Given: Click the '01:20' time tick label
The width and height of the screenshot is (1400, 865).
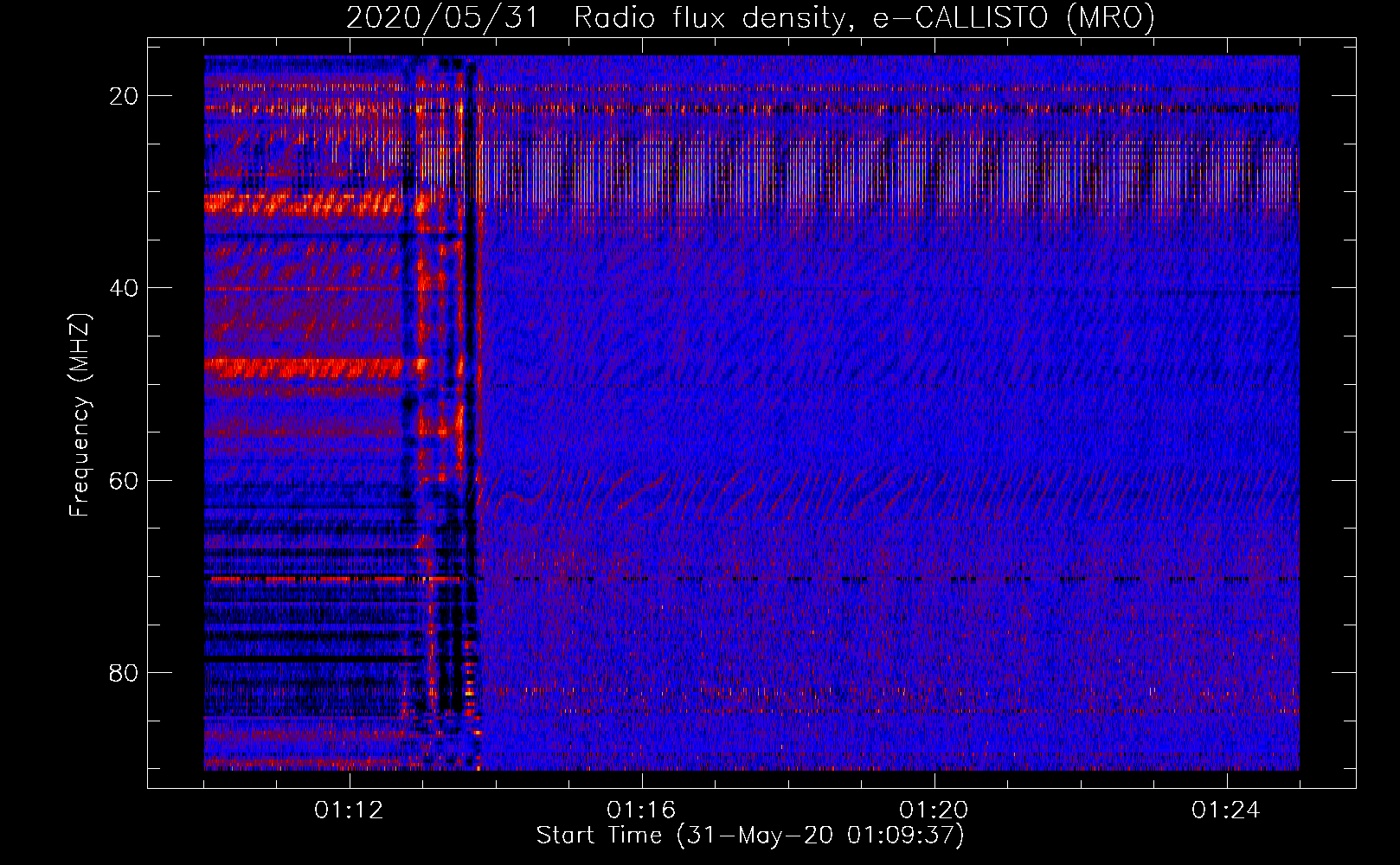Looking at the screenshot, I should pos(934,811).
